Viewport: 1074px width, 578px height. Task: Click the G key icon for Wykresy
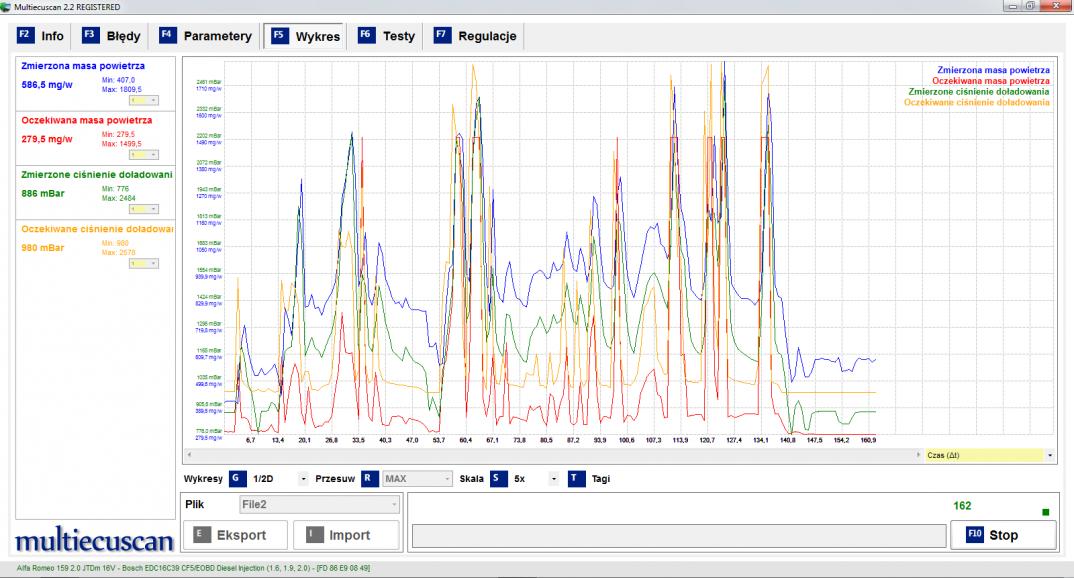[237, 478]
